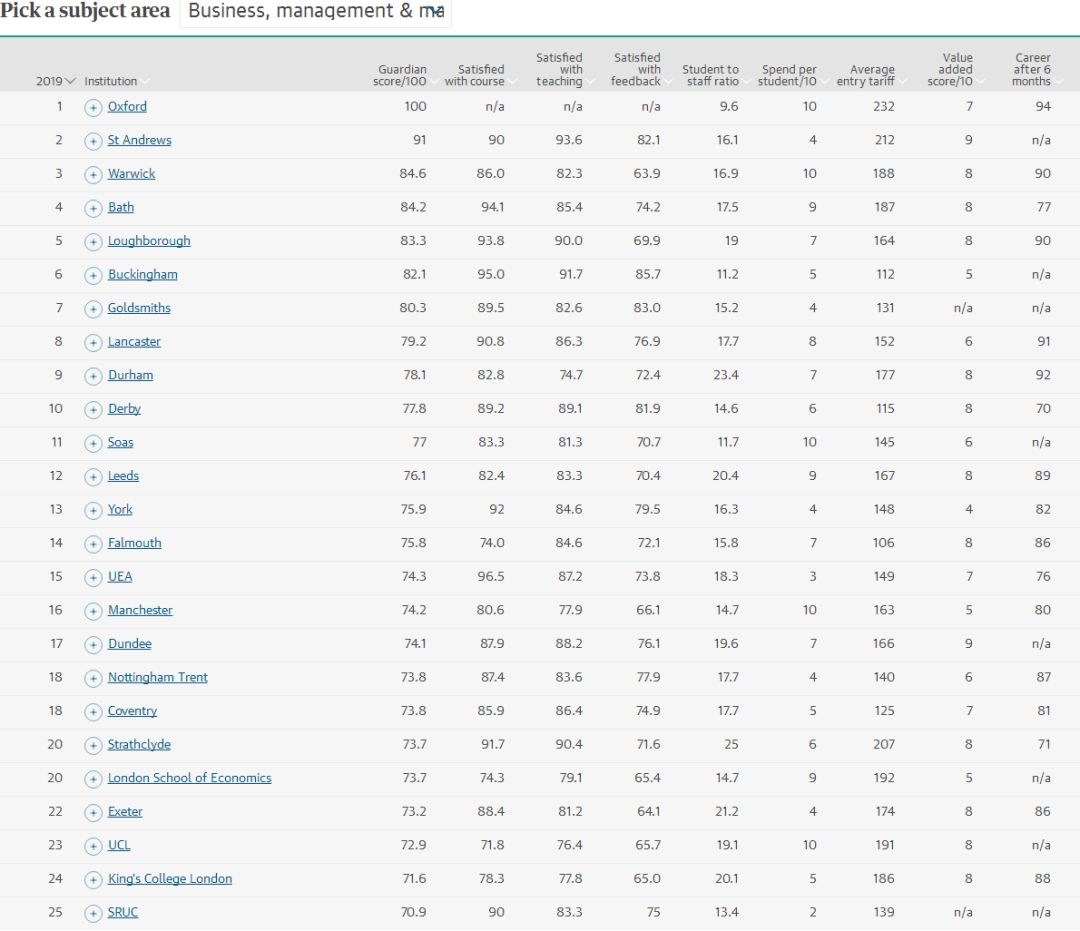Open the UEA link
The width and height of the screenshot is (1080, 931).
point(120,576)
